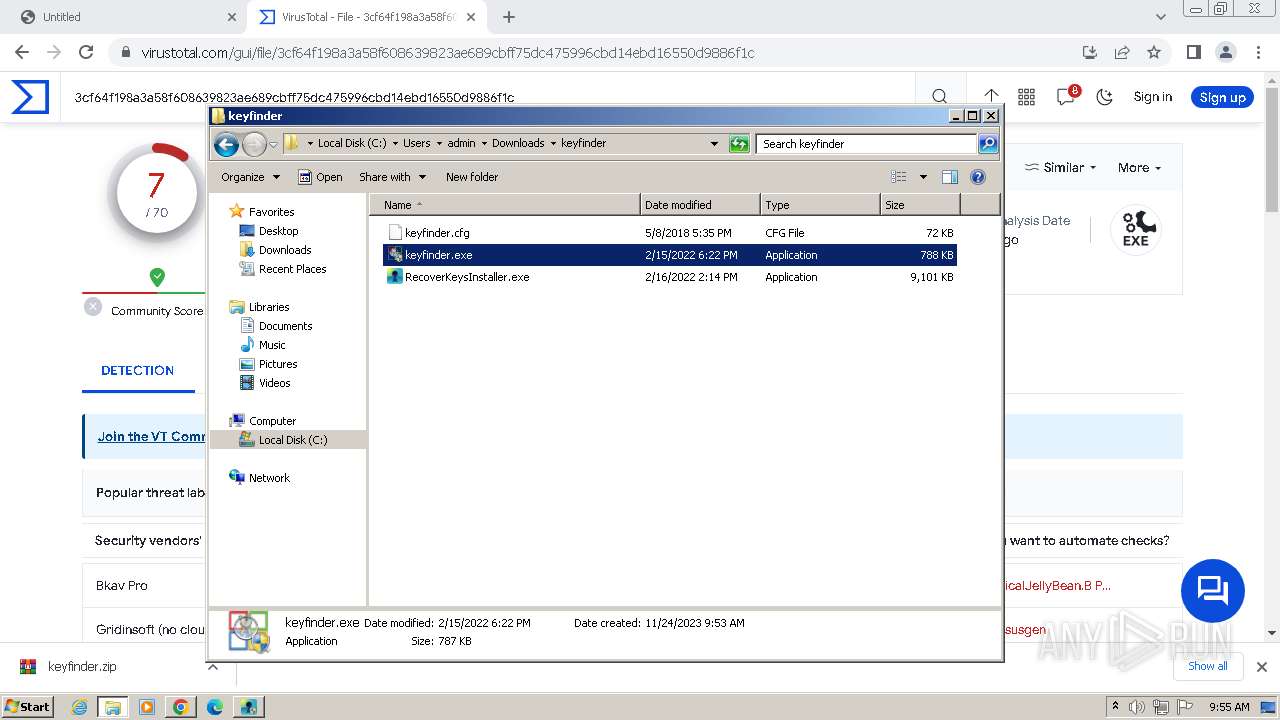Click the Explorer help icon
This screenshot has width=1280, height=720.
coord(978,177)
